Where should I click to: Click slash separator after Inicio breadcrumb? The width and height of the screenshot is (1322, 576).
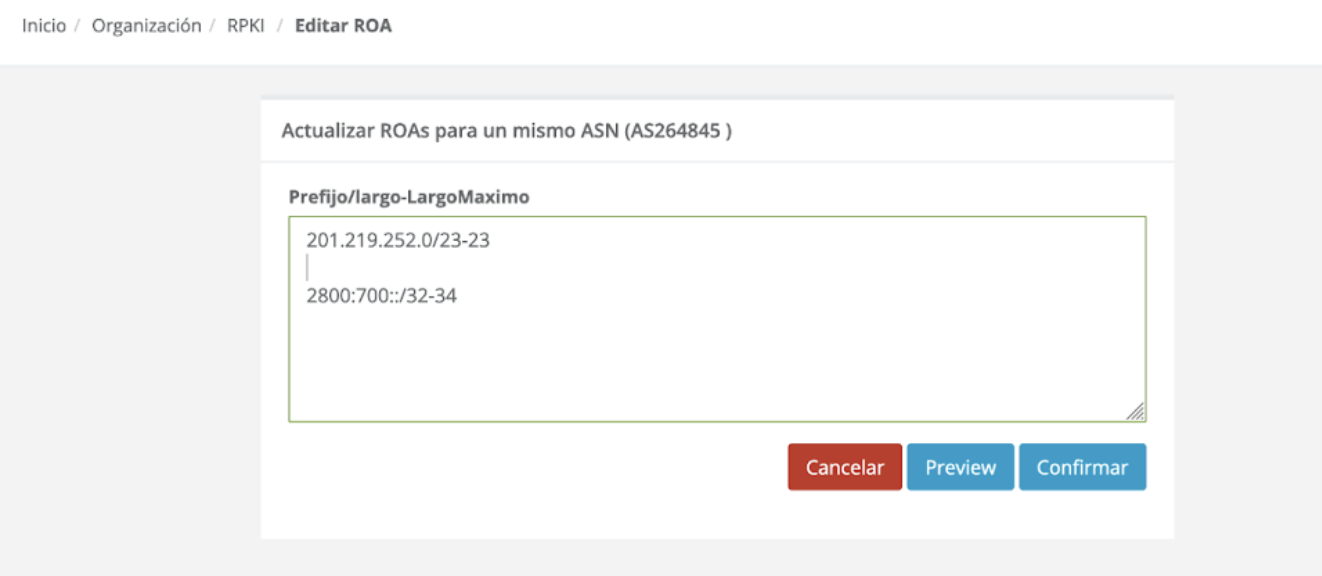(x=79, y=26)
